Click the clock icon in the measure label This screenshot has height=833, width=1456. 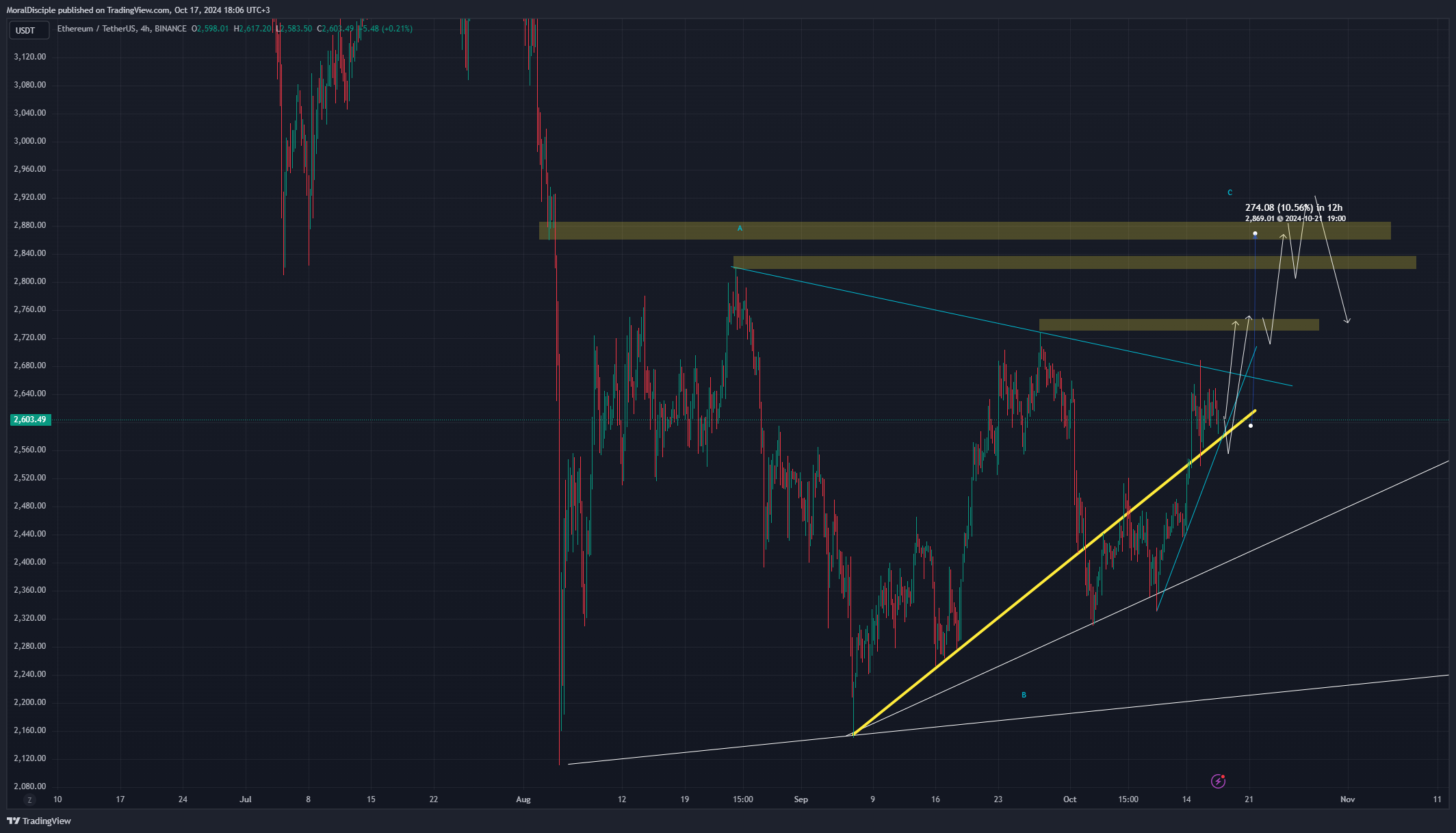point(1280,219)
